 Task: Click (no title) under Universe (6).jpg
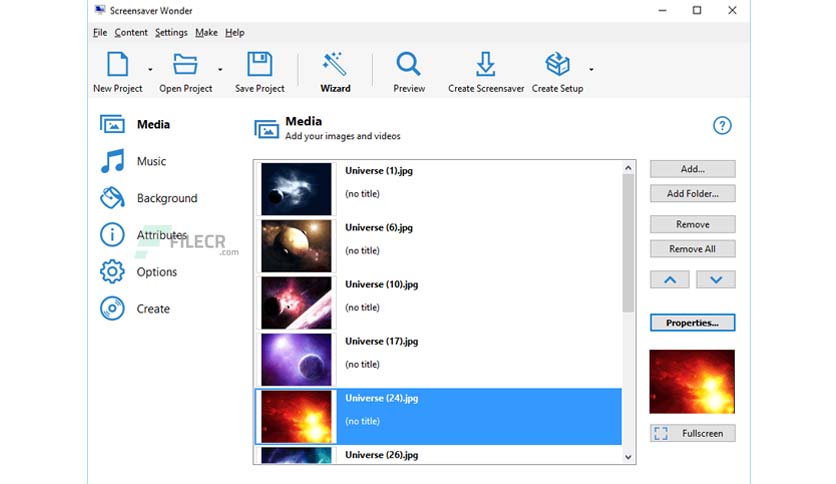tap(363, 251)
